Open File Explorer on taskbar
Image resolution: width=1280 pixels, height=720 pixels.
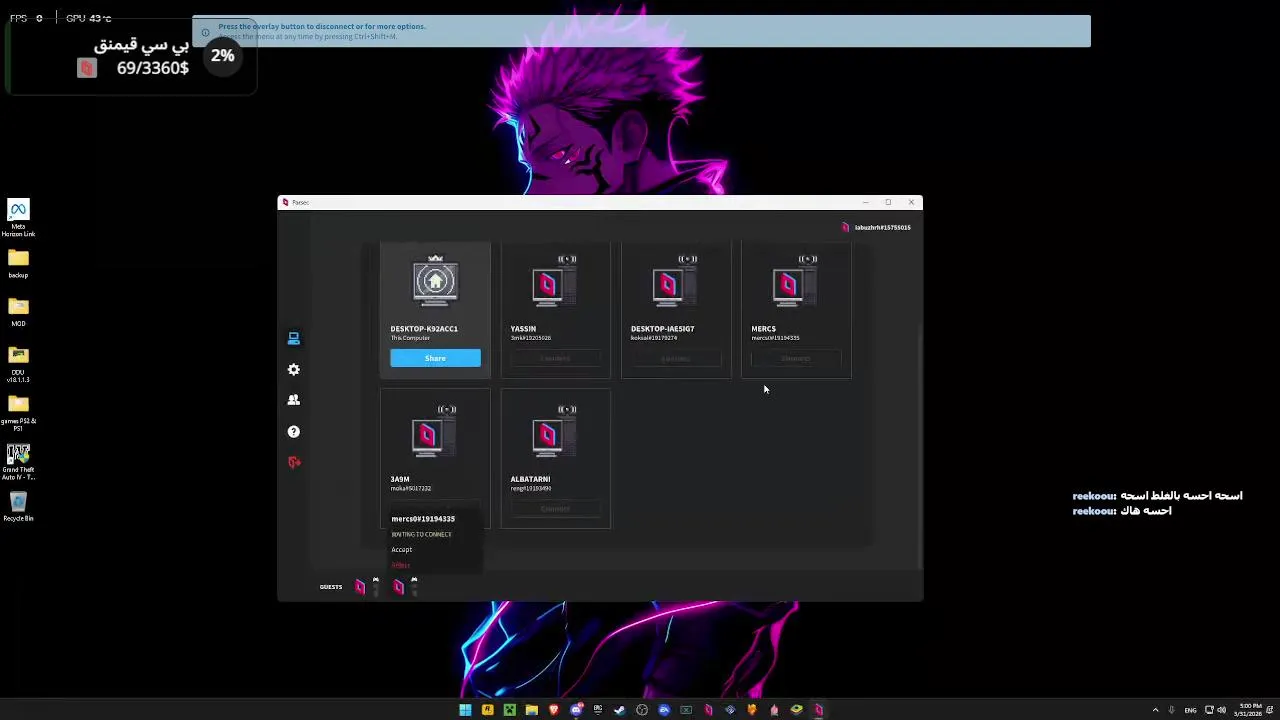tap(532, 710)
